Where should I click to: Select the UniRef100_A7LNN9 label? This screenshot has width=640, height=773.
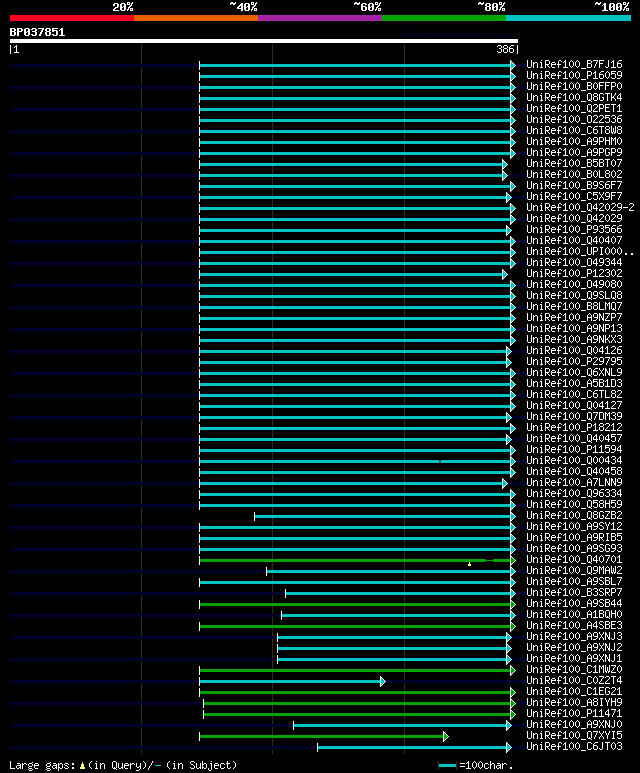pos(574,483)
